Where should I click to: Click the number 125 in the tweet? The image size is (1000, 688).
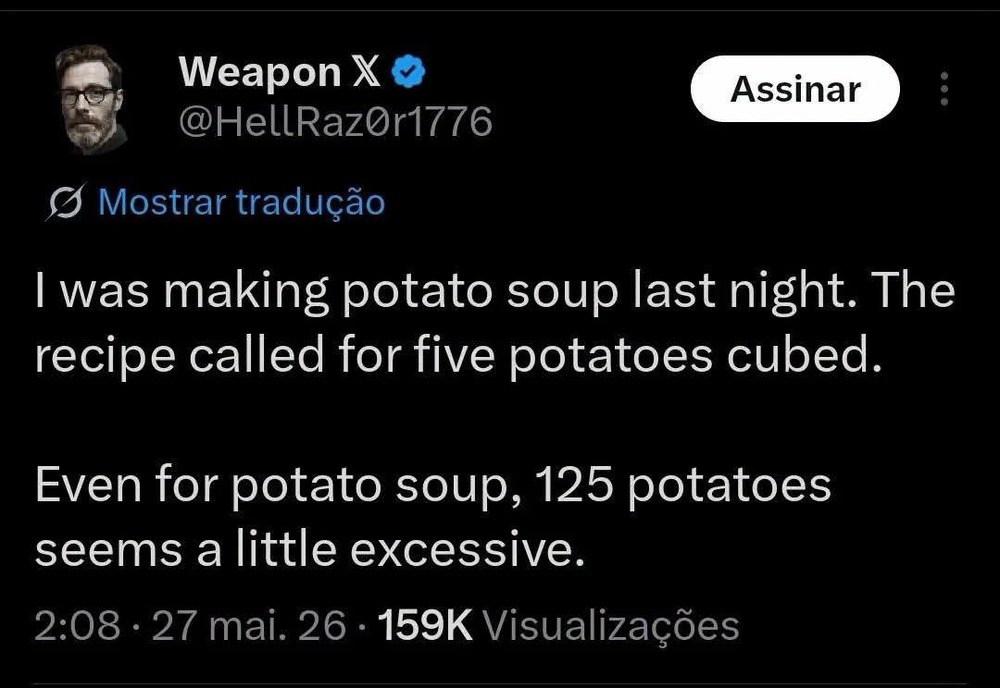(x=574, y=485)
